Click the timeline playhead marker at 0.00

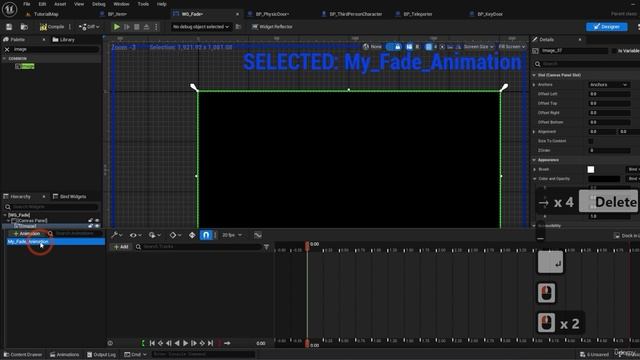[x=307, y=245]
